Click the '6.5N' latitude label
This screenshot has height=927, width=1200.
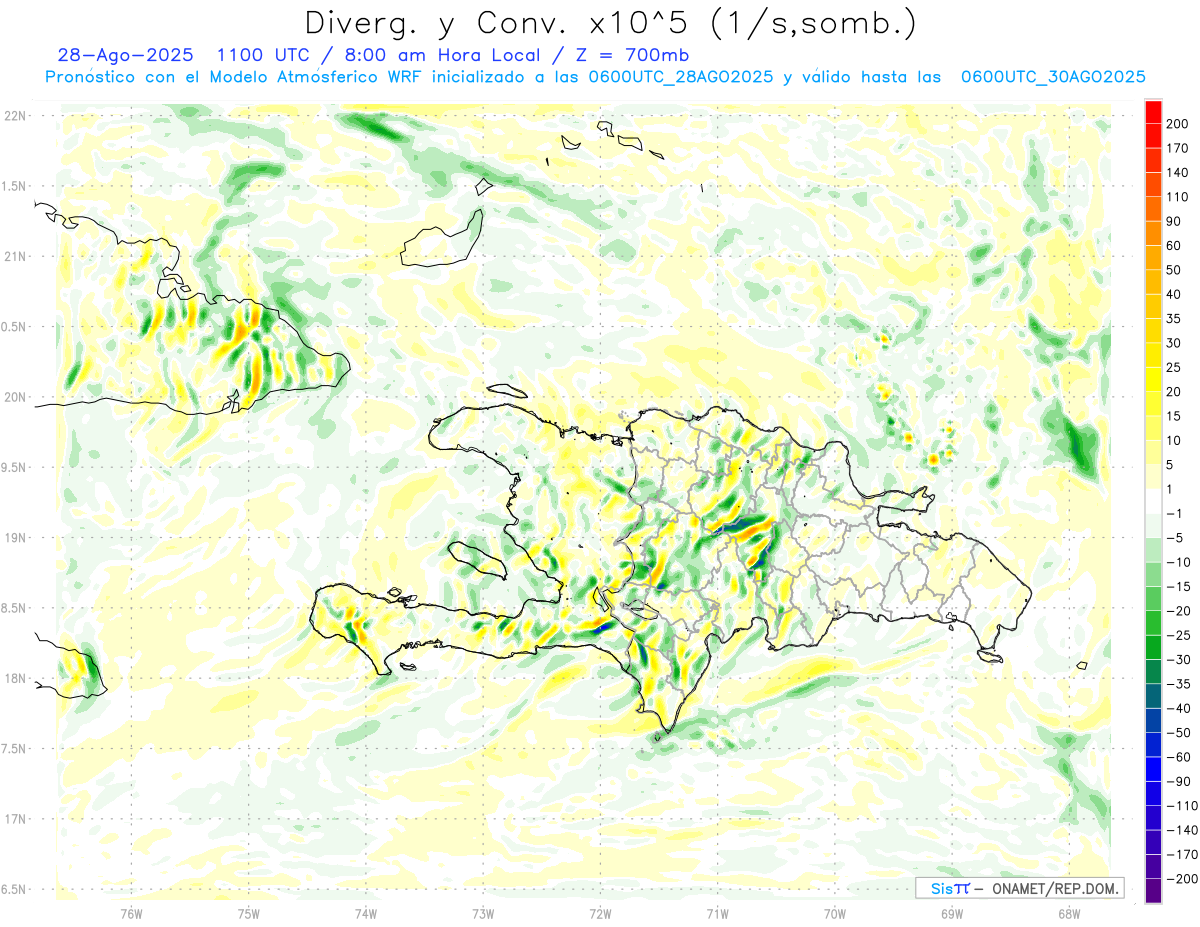point(15,889)
